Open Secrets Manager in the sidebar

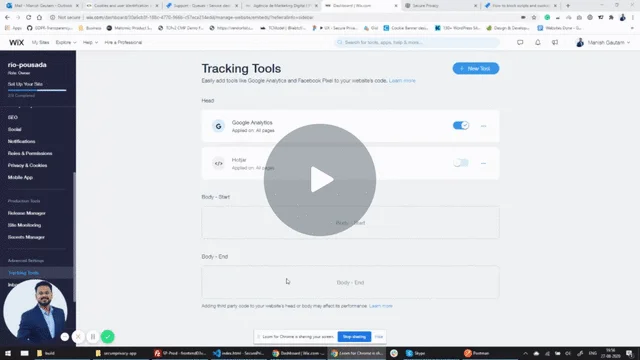26,237
